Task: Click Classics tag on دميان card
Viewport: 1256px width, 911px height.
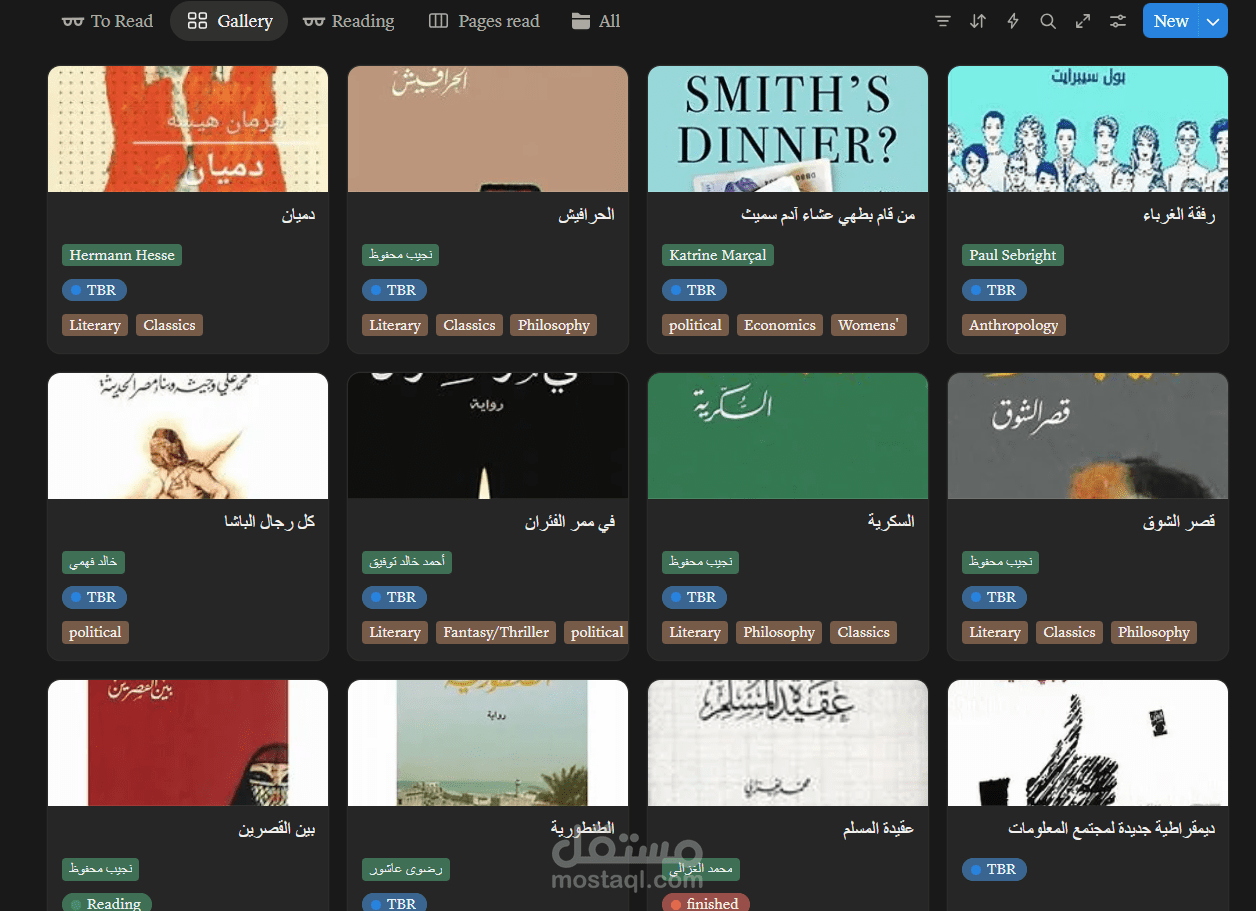Action: pyautogui.click(x=169, y=325)
